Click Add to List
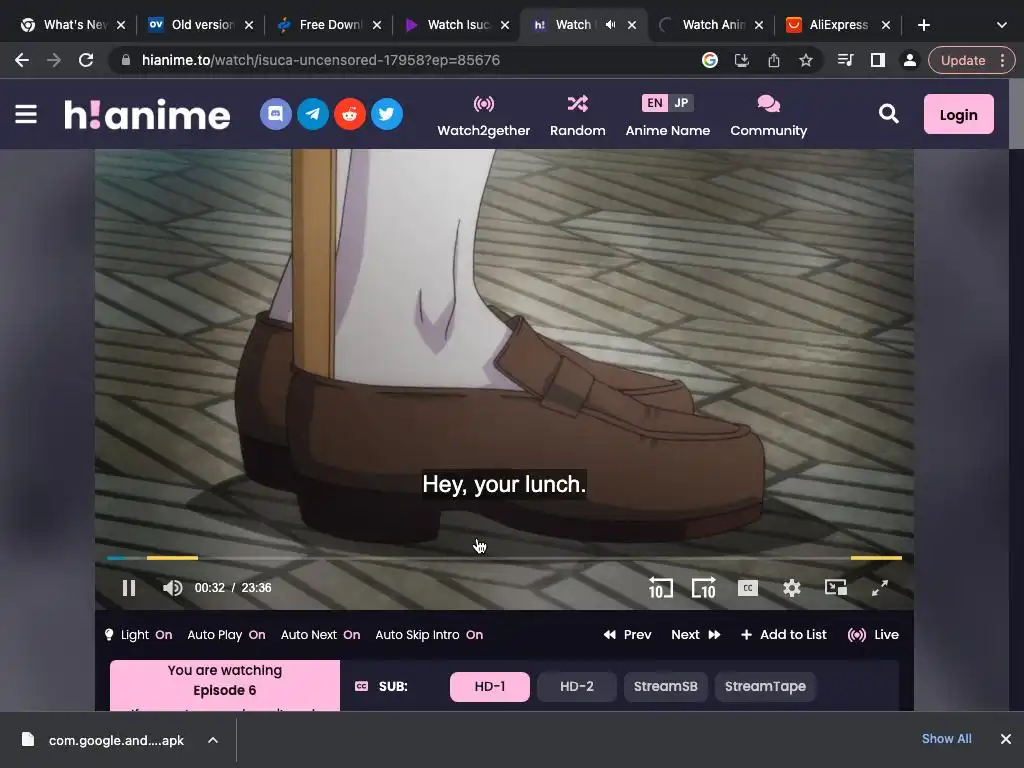The image size is (1024, 768). [x=784, y=635]
